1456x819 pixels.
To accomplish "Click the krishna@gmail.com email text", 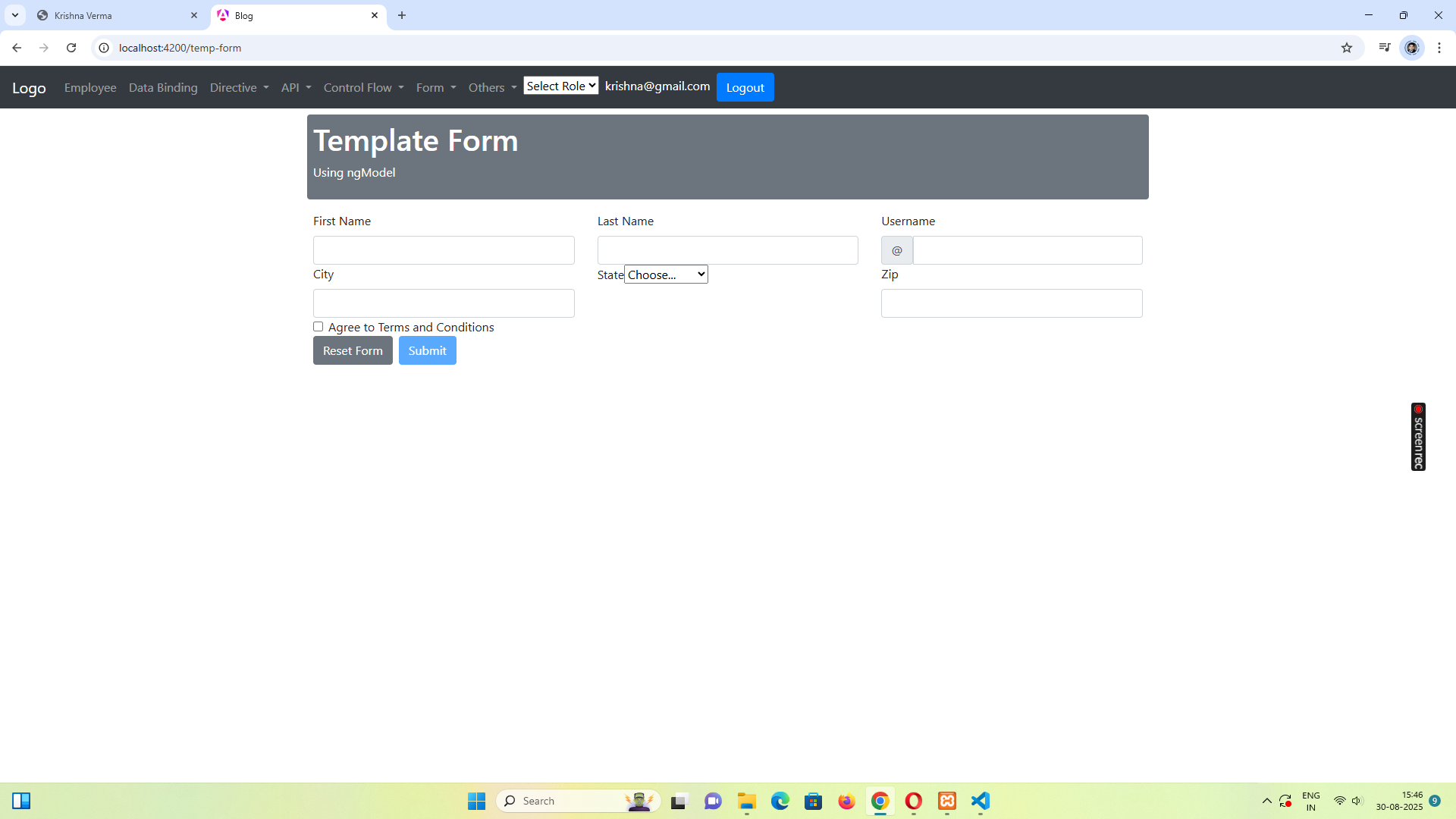I will [x=657, y=86].
